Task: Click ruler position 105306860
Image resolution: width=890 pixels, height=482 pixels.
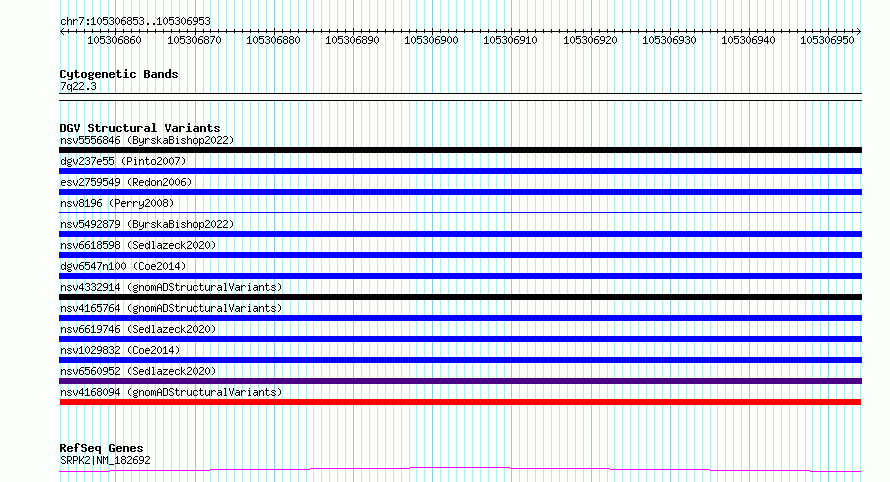Action: 114,40
